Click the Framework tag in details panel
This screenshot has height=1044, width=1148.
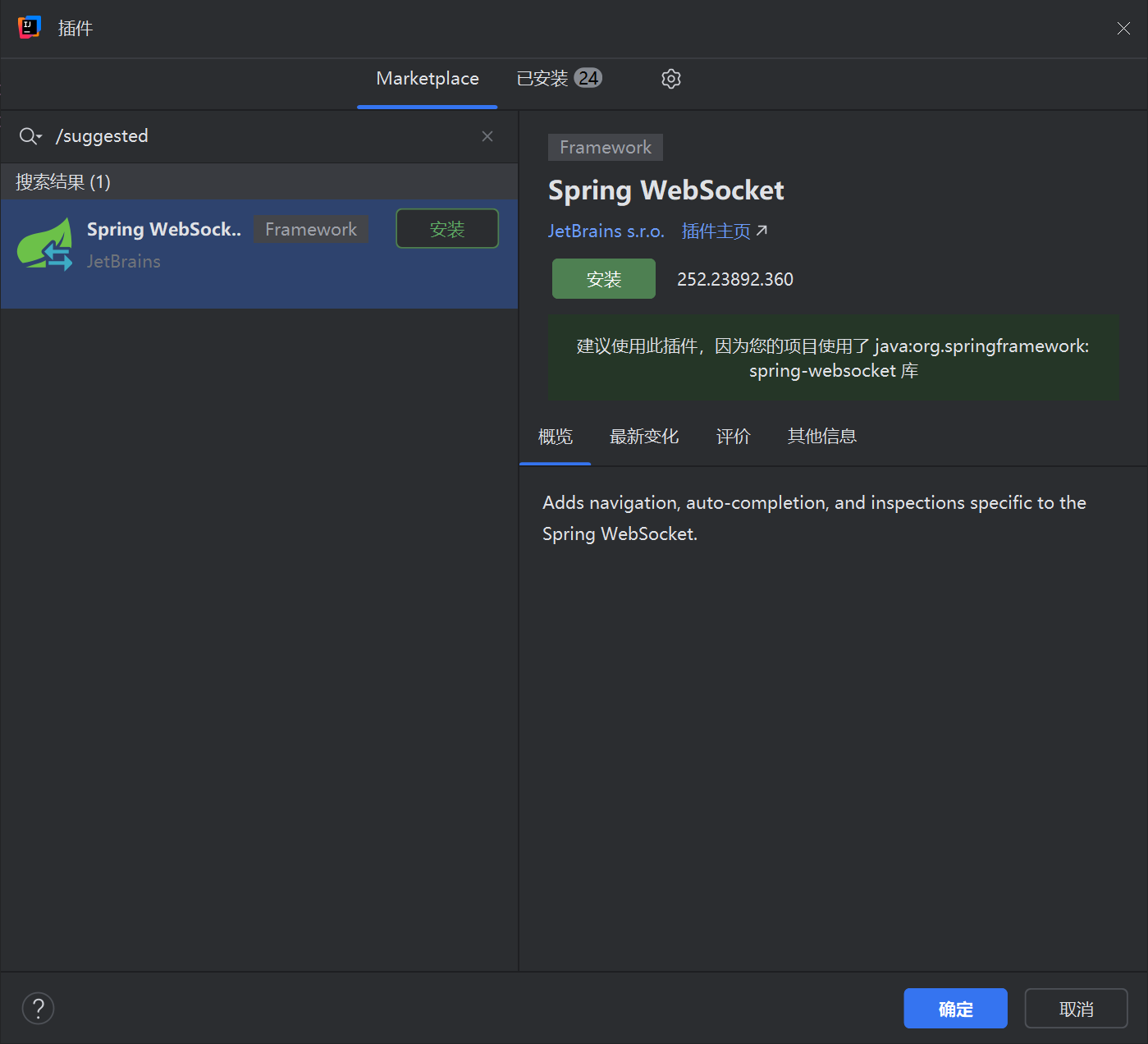click(x=606, y=148)
